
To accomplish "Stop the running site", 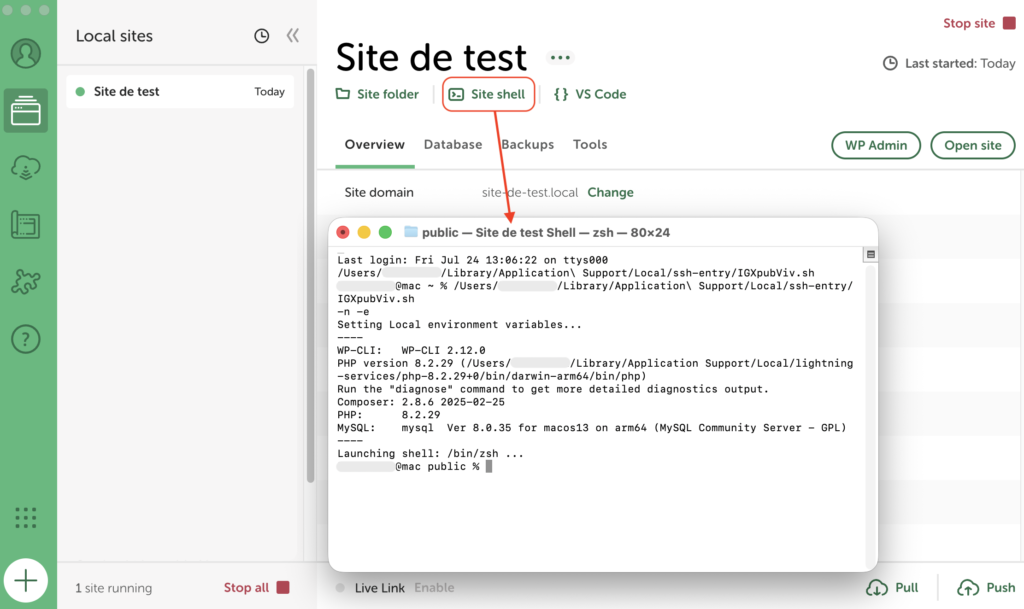I will 979,23.
